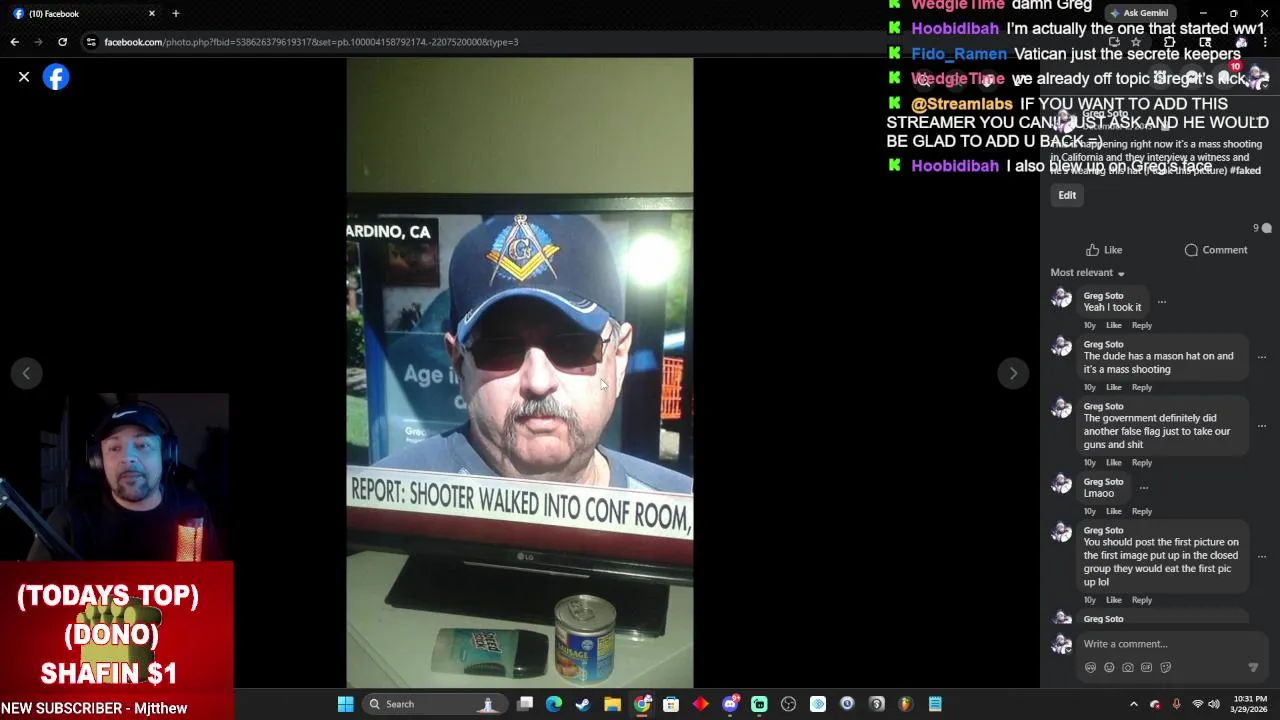Image resolution: width=1280 pixels, height=720 pixels.
Task: Click the #faked hashtag in the caption
Action: (x=1245, y=171)
